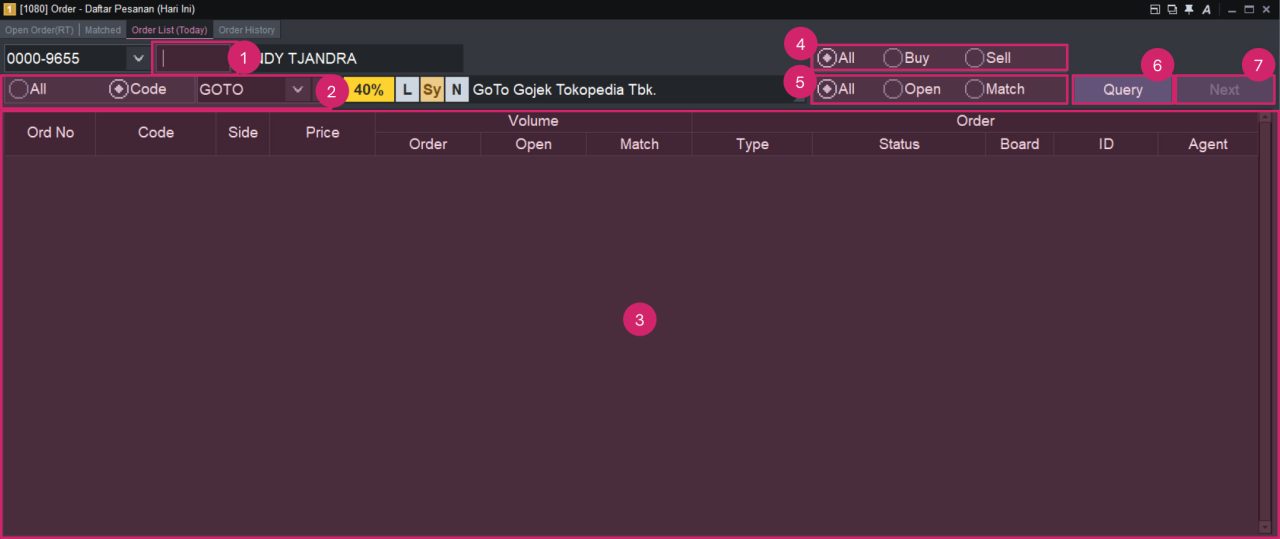Click the N badge beside stock name

click(x=456, y=89)
